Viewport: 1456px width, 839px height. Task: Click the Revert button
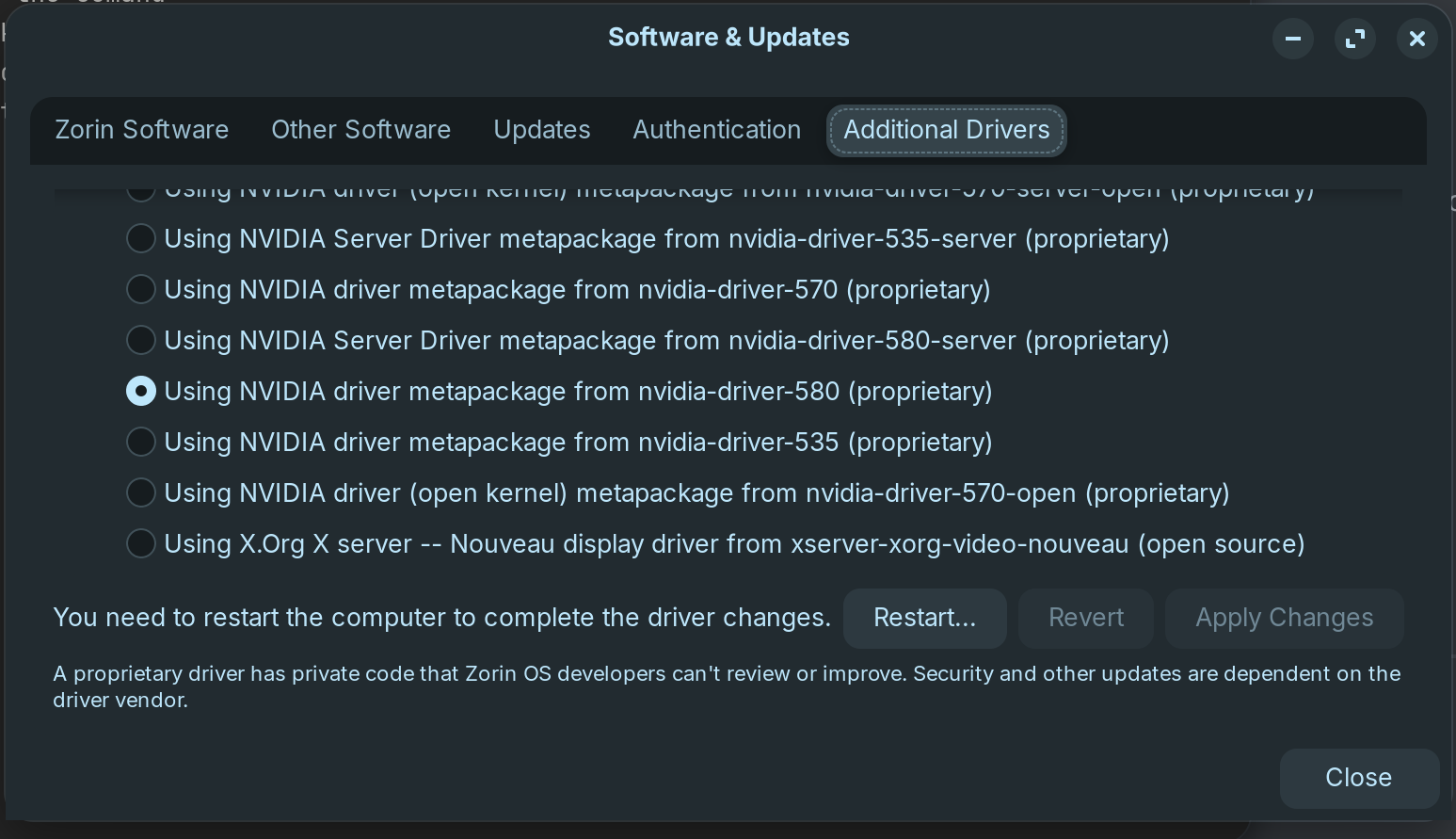coord(1085,618)
